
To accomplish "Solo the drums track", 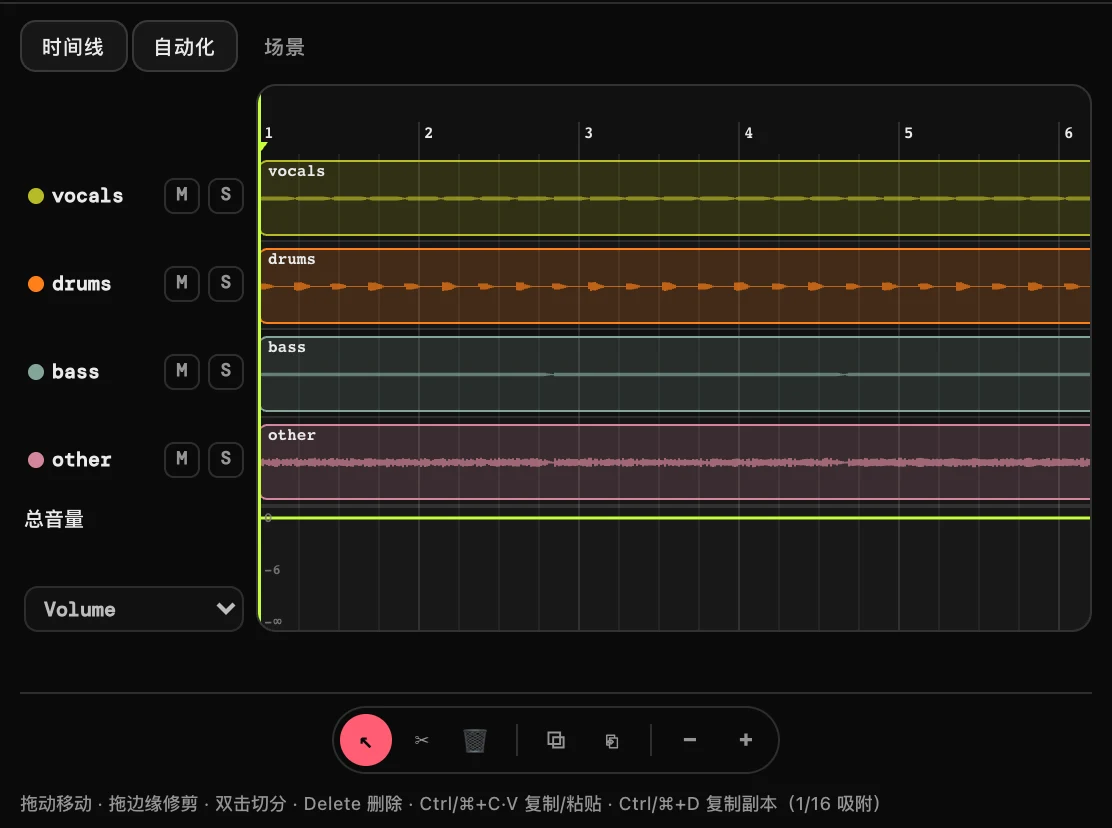I will pos(226,283).
